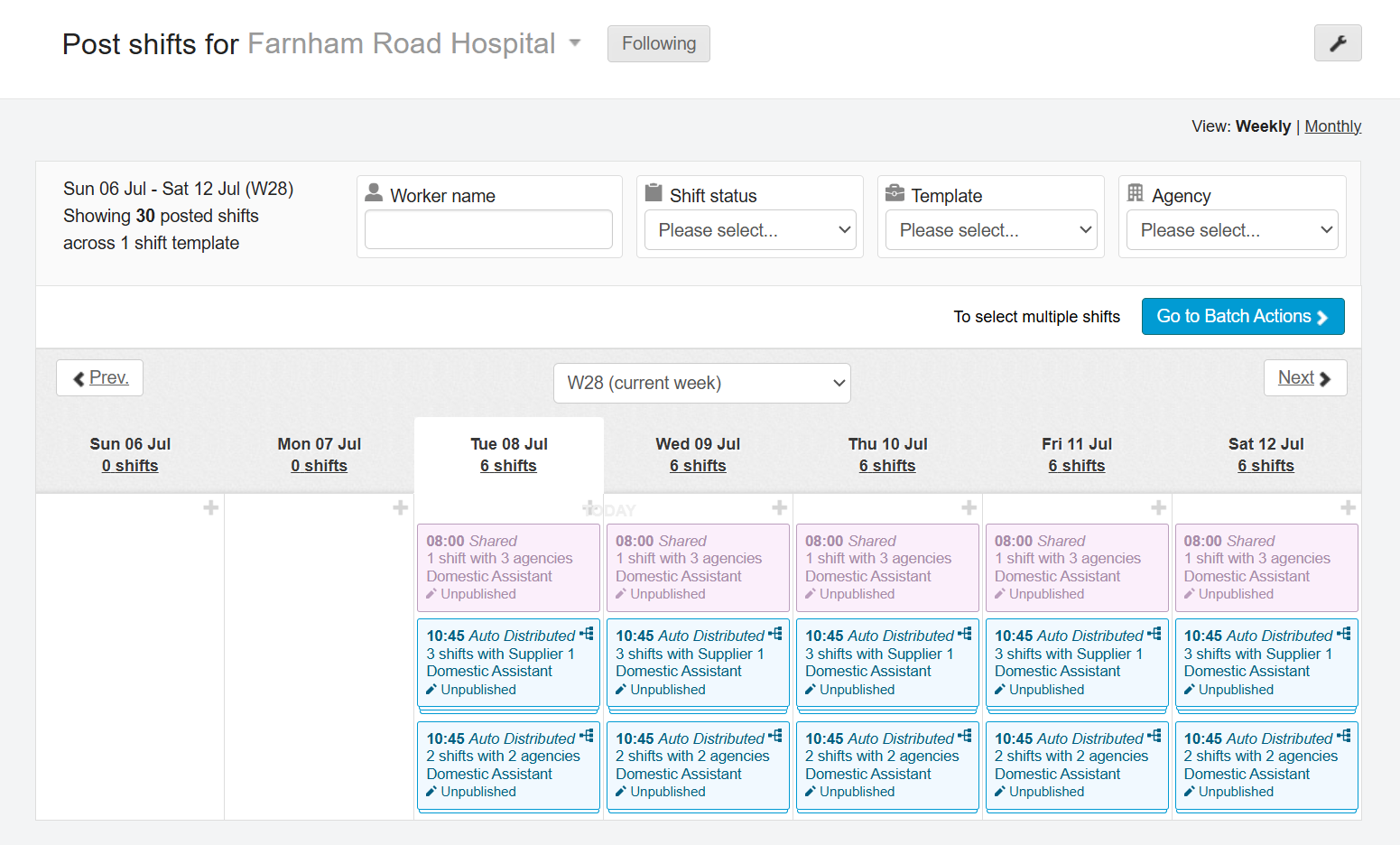Click into the Worker name field
The height and width of the screenshot is (845, 1400).
pyautogui.click(x=488, y=230)
